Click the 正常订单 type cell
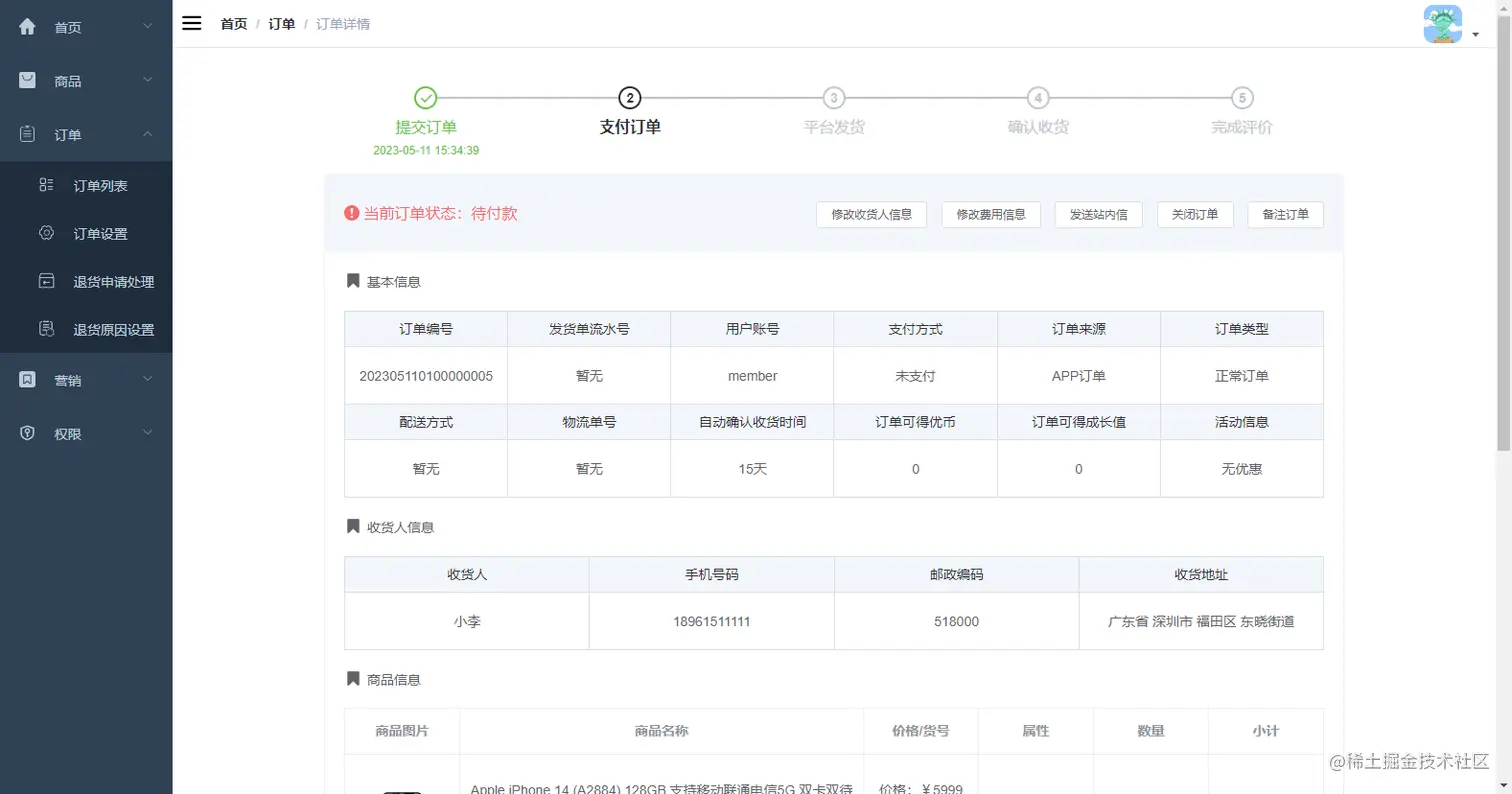Image resolution: width=1512 pixels, height=794 pixels. (x=1241, y=376)
